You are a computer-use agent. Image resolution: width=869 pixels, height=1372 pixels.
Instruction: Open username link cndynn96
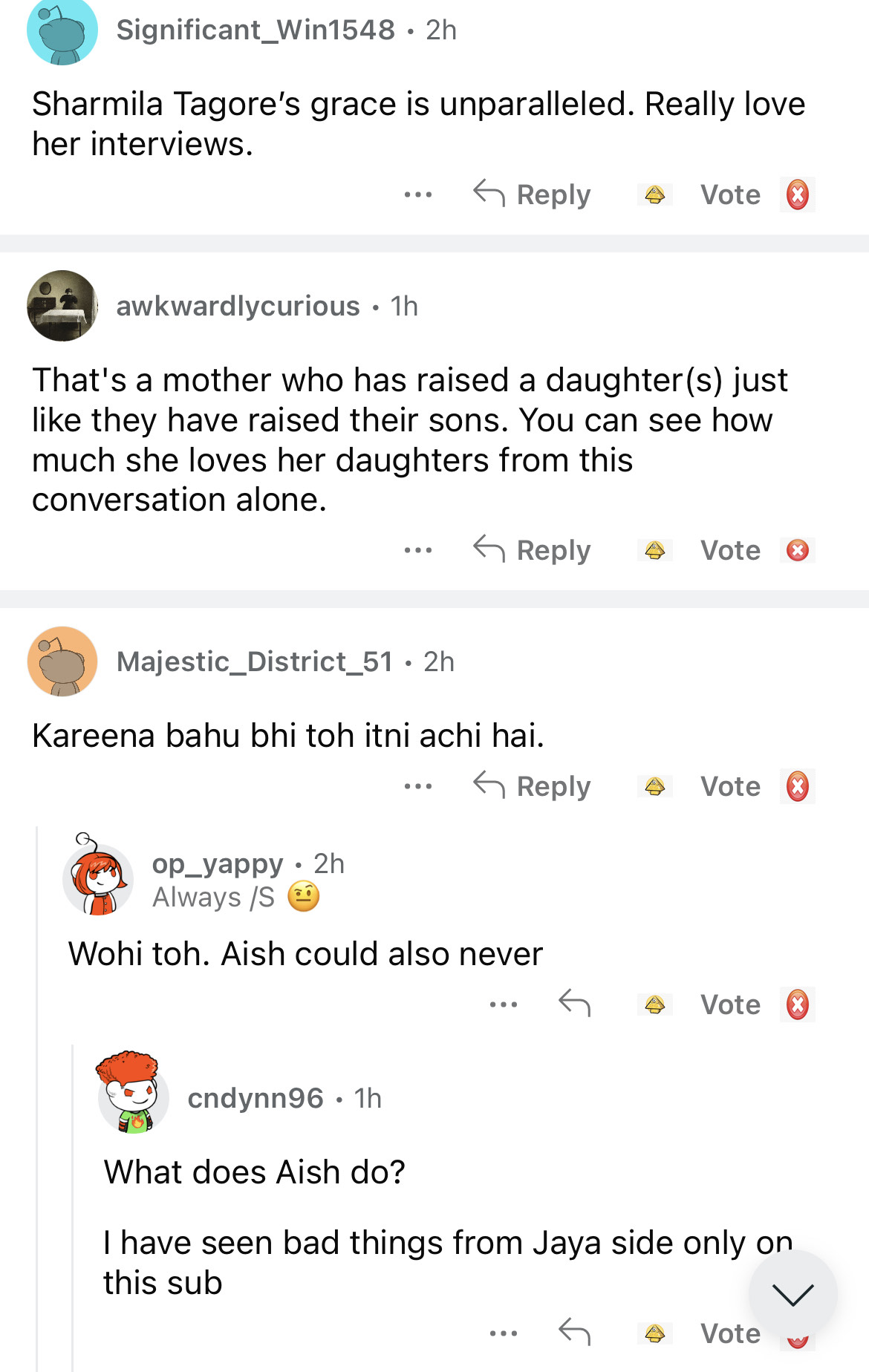click(256, 1098)
